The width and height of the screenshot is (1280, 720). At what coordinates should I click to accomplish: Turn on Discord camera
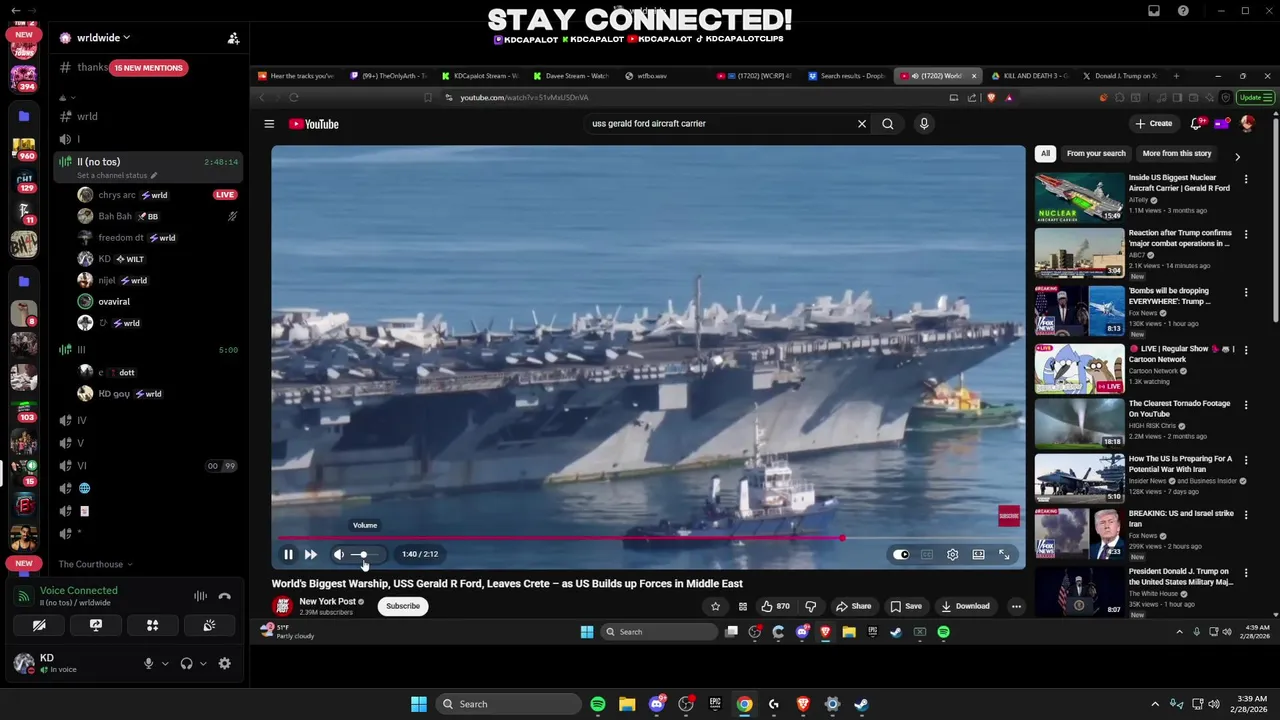click(39, 625)
